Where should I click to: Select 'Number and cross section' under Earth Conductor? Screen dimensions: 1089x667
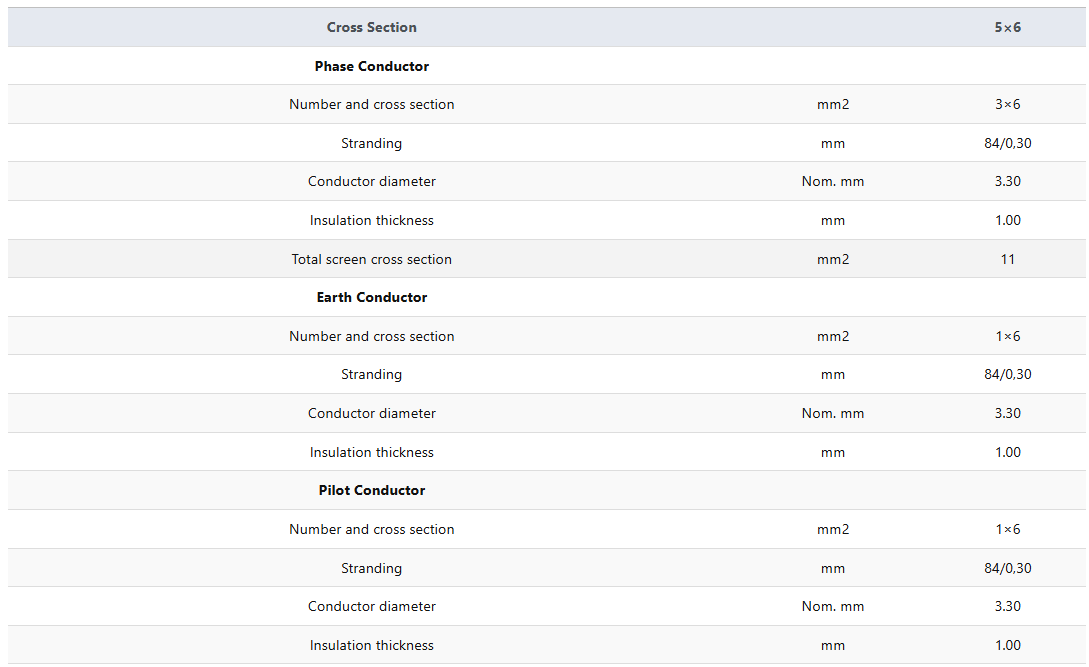372,336
